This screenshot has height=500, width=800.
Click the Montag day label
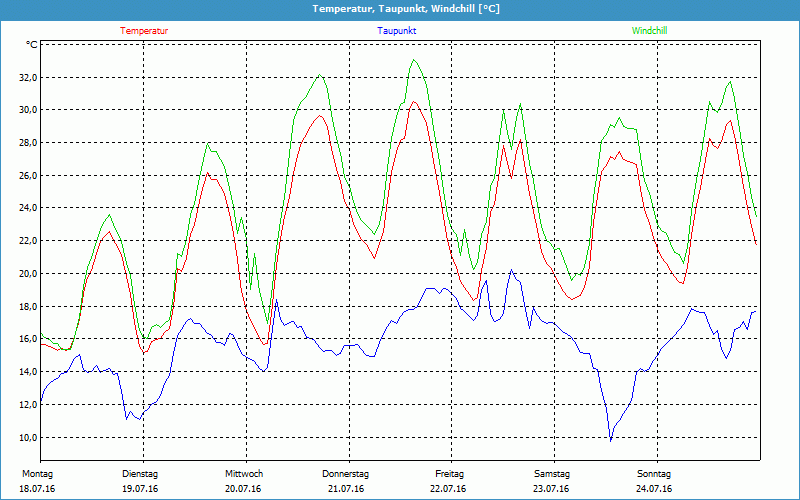tap(37, 474)
